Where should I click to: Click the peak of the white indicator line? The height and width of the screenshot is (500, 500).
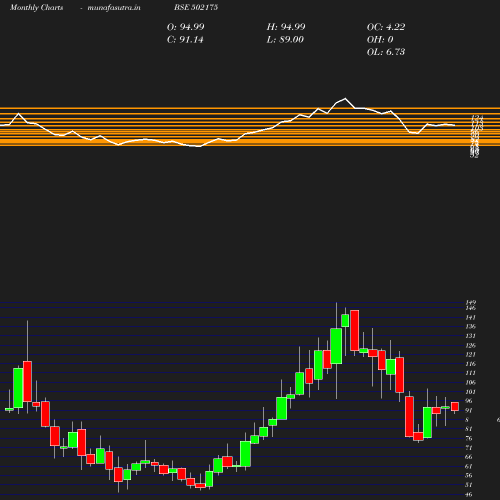(345, 99)
